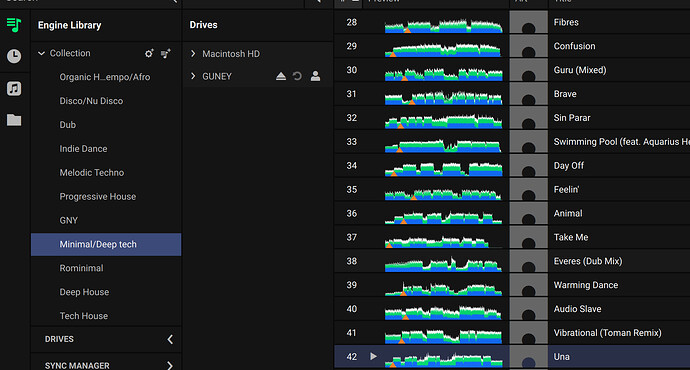Select the track titled Una
The image size is (690, 370).
(562, 357)
